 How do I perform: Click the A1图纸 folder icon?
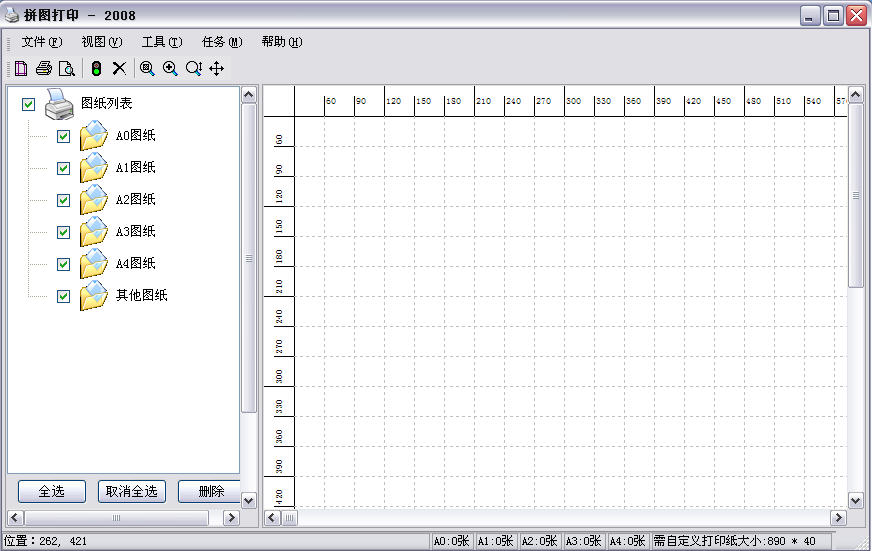click(93, 168)
